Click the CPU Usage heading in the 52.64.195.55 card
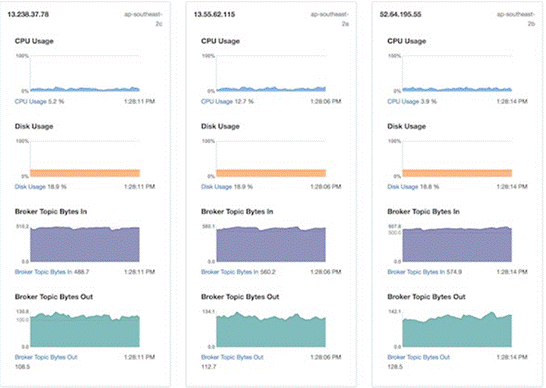This screenshot has width=546, height=388. tap(407, 41)
